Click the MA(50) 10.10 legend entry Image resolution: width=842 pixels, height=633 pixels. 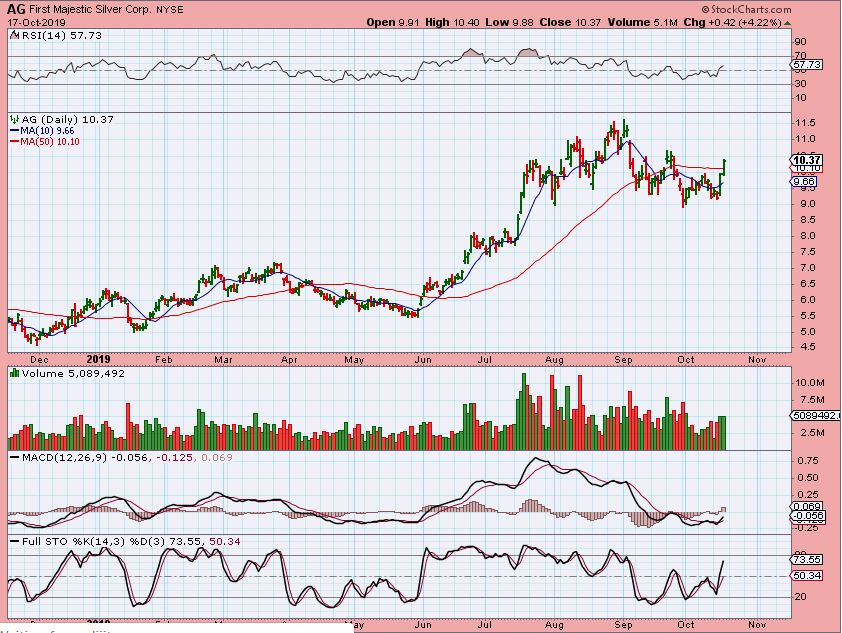[45, 142]
